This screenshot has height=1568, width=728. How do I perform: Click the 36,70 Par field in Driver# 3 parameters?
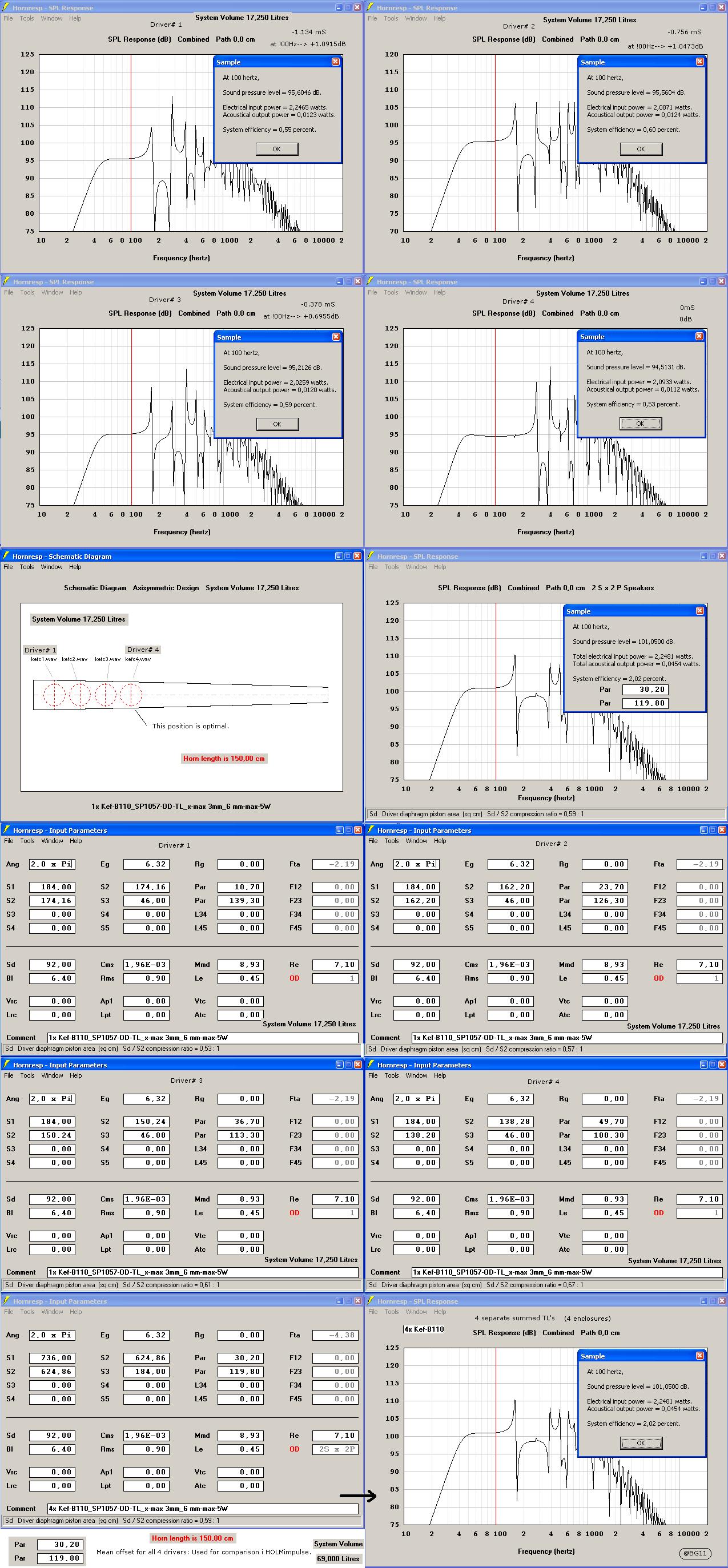tap(240, 1121)
